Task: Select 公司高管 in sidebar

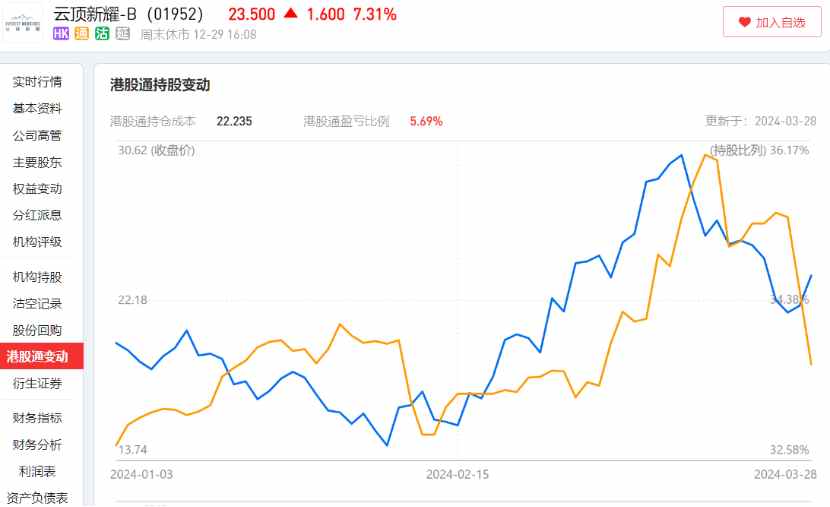Action: tap(37, 135)
